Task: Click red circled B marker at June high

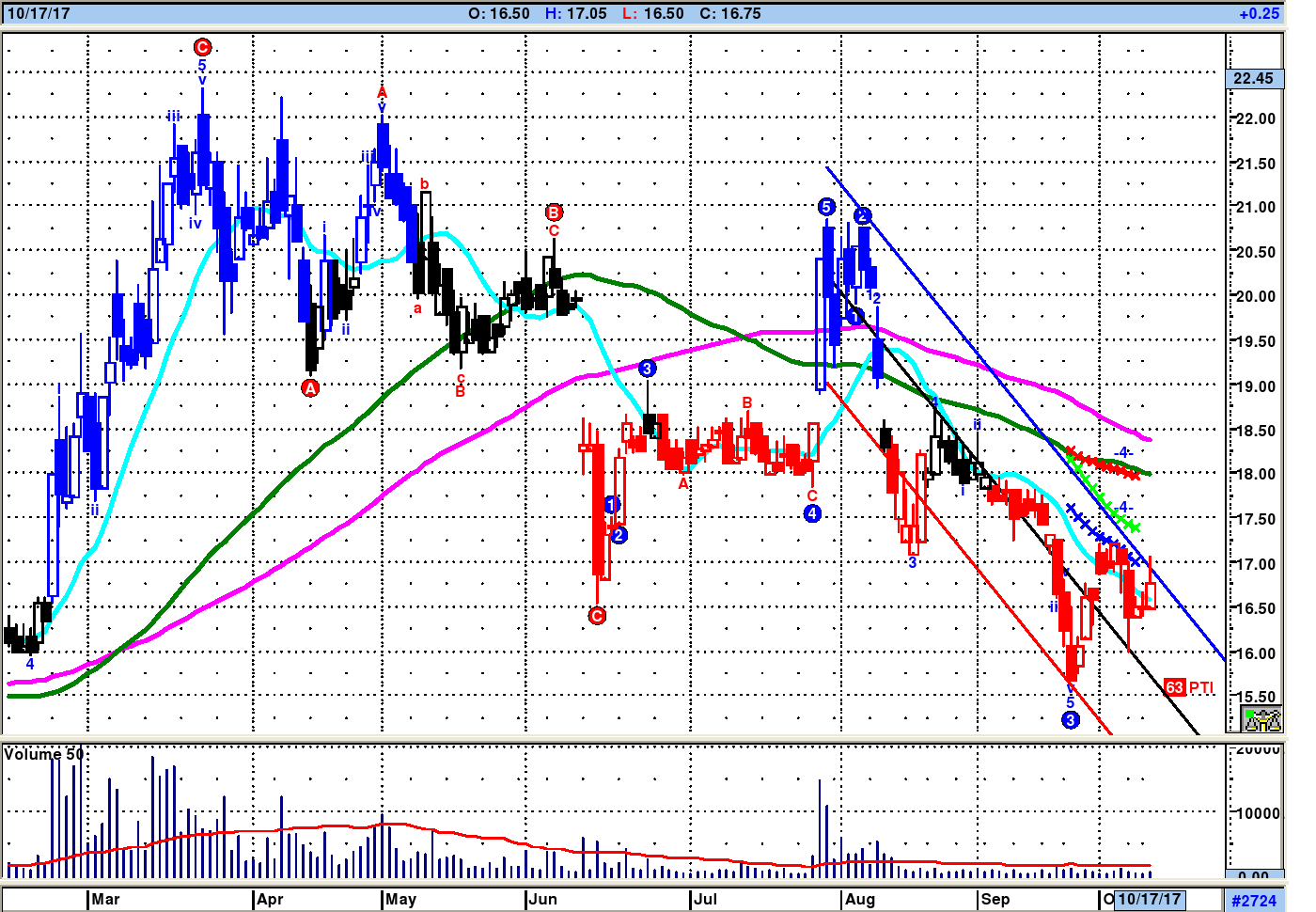Action: (x=554, y=212)
